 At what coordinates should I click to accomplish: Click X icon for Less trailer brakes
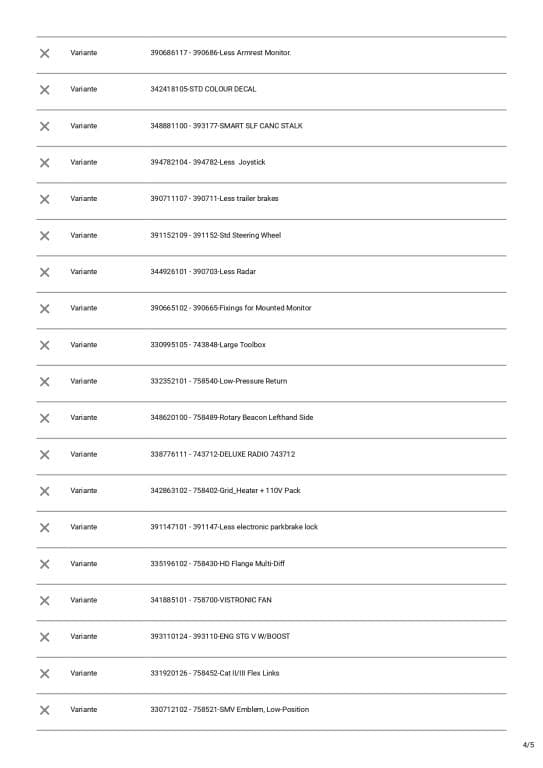pos(45,199)
